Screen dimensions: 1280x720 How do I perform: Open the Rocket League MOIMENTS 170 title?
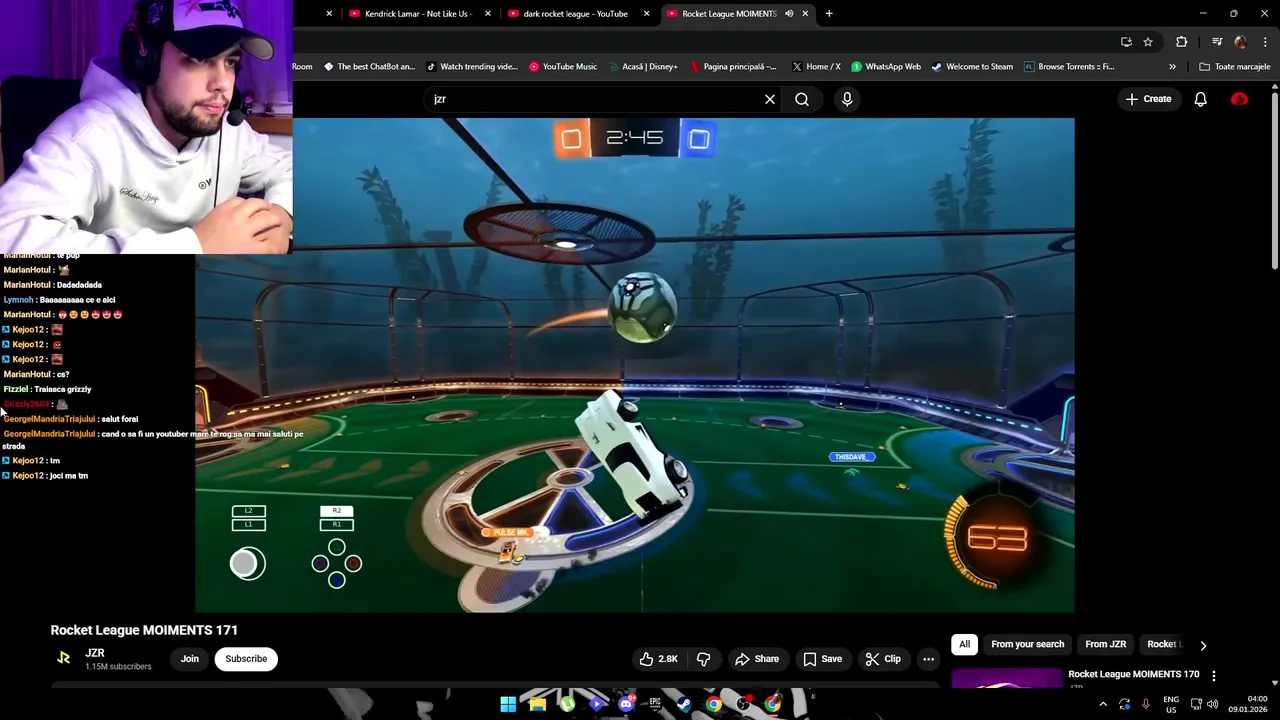[x=1133, y=674]
